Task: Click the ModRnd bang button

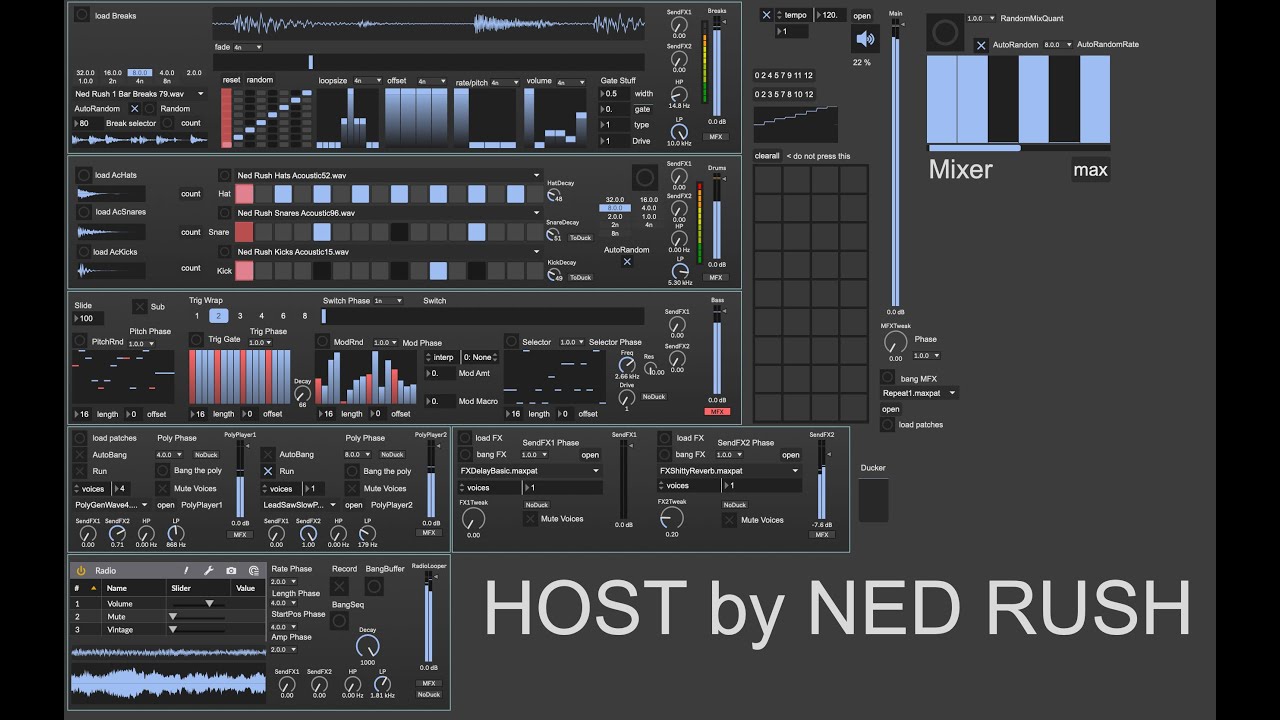Action: coord(322,341)
